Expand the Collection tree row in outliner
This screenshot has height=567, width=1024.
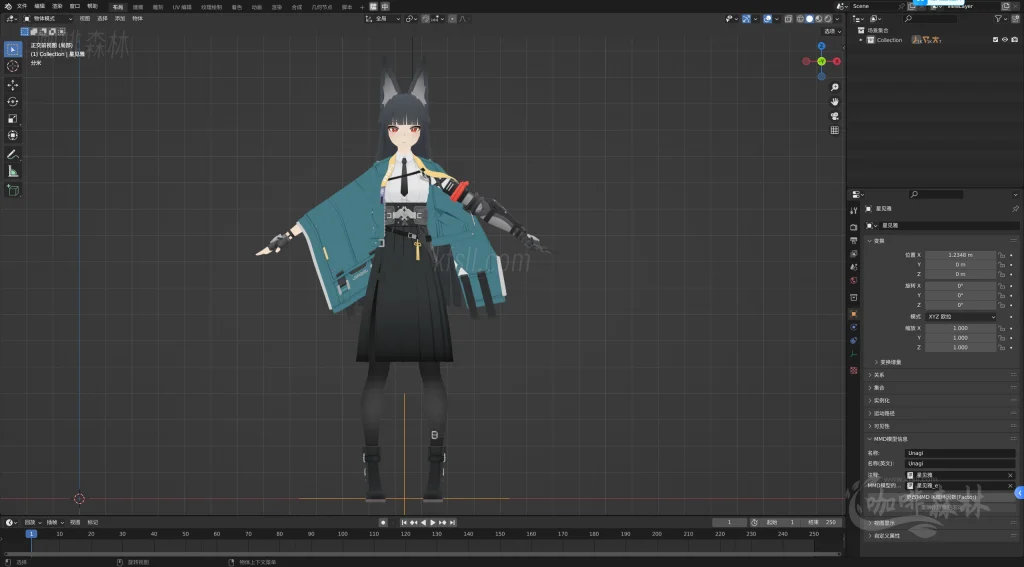(861, 40)
